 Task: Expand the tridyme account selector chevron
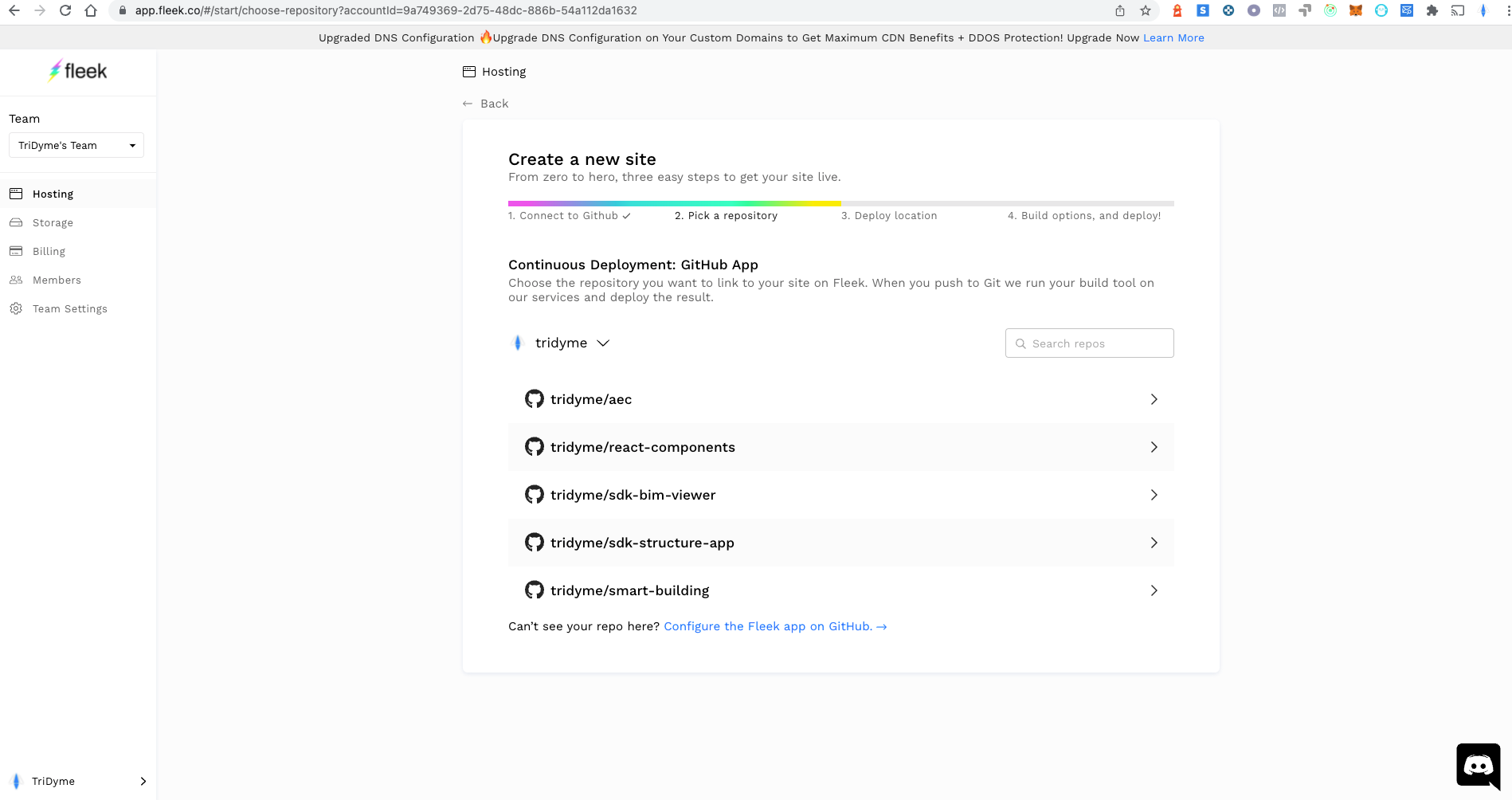(x=603, y=343)
